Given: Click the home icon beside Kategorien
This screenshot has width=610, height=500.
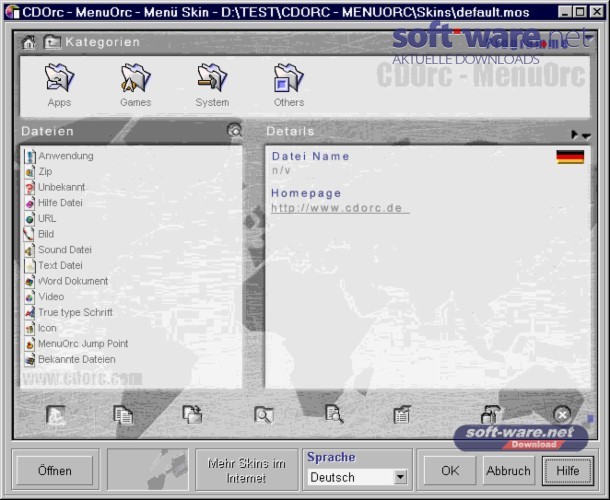Looking at the screenshot, I should point(29,42).
